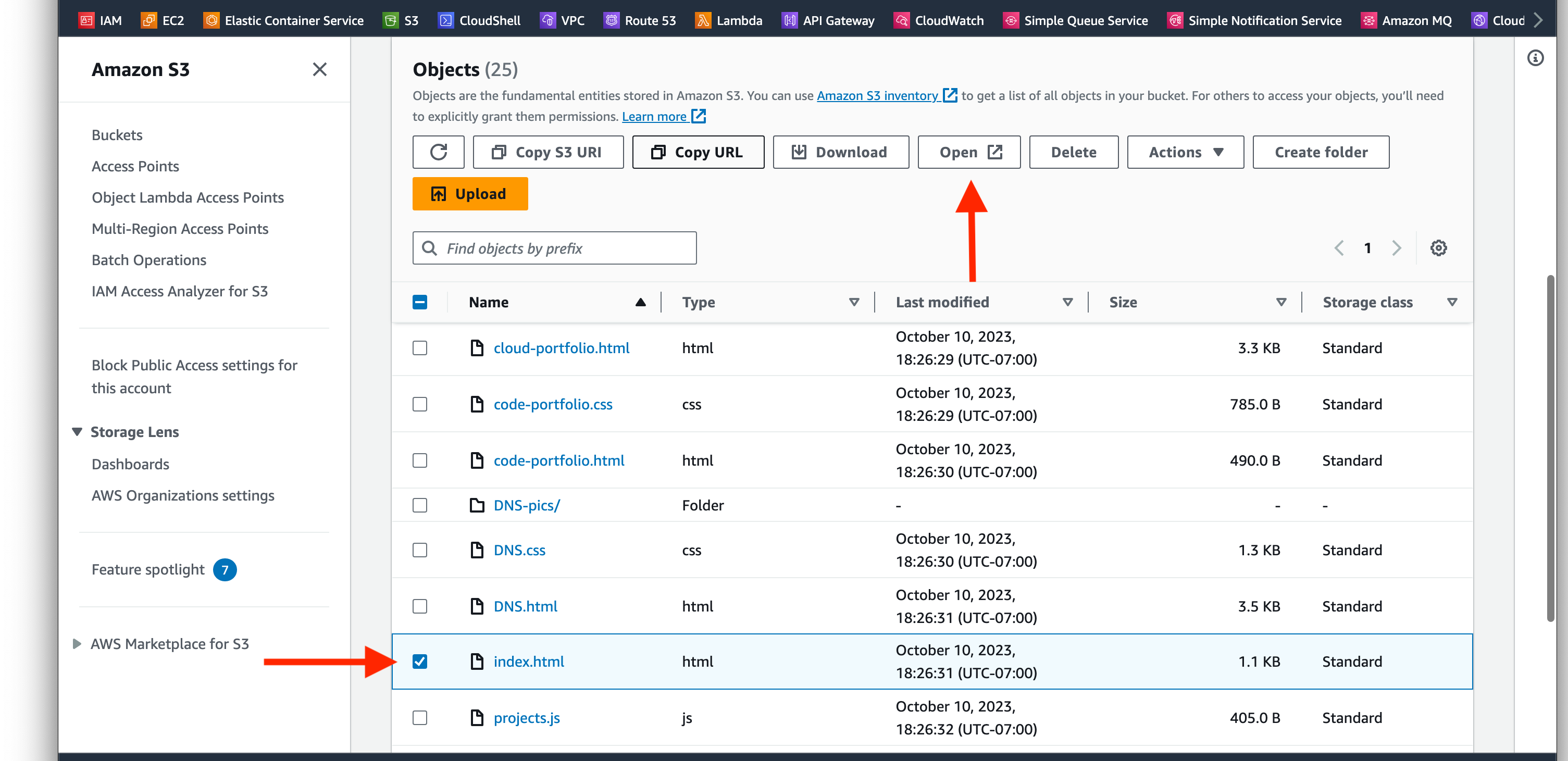Uncheck the index.html checkbox
This screenshot has height=761, width=1568.
click(420, 661)
